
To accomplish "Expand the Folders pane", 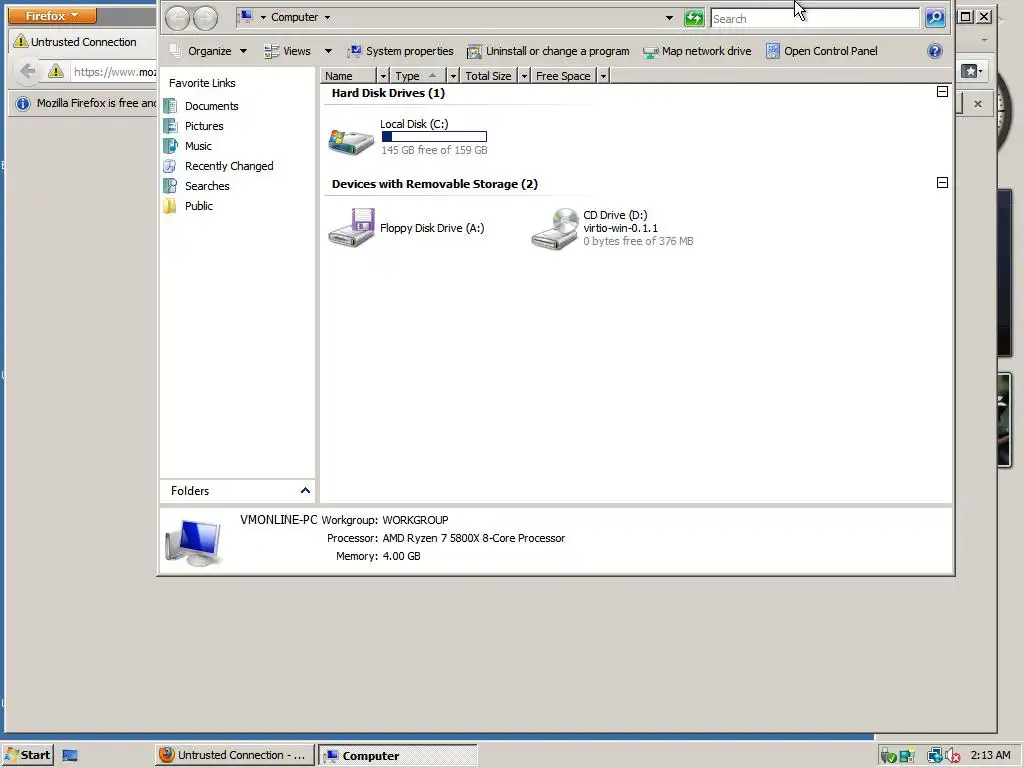I will (304, 490).
